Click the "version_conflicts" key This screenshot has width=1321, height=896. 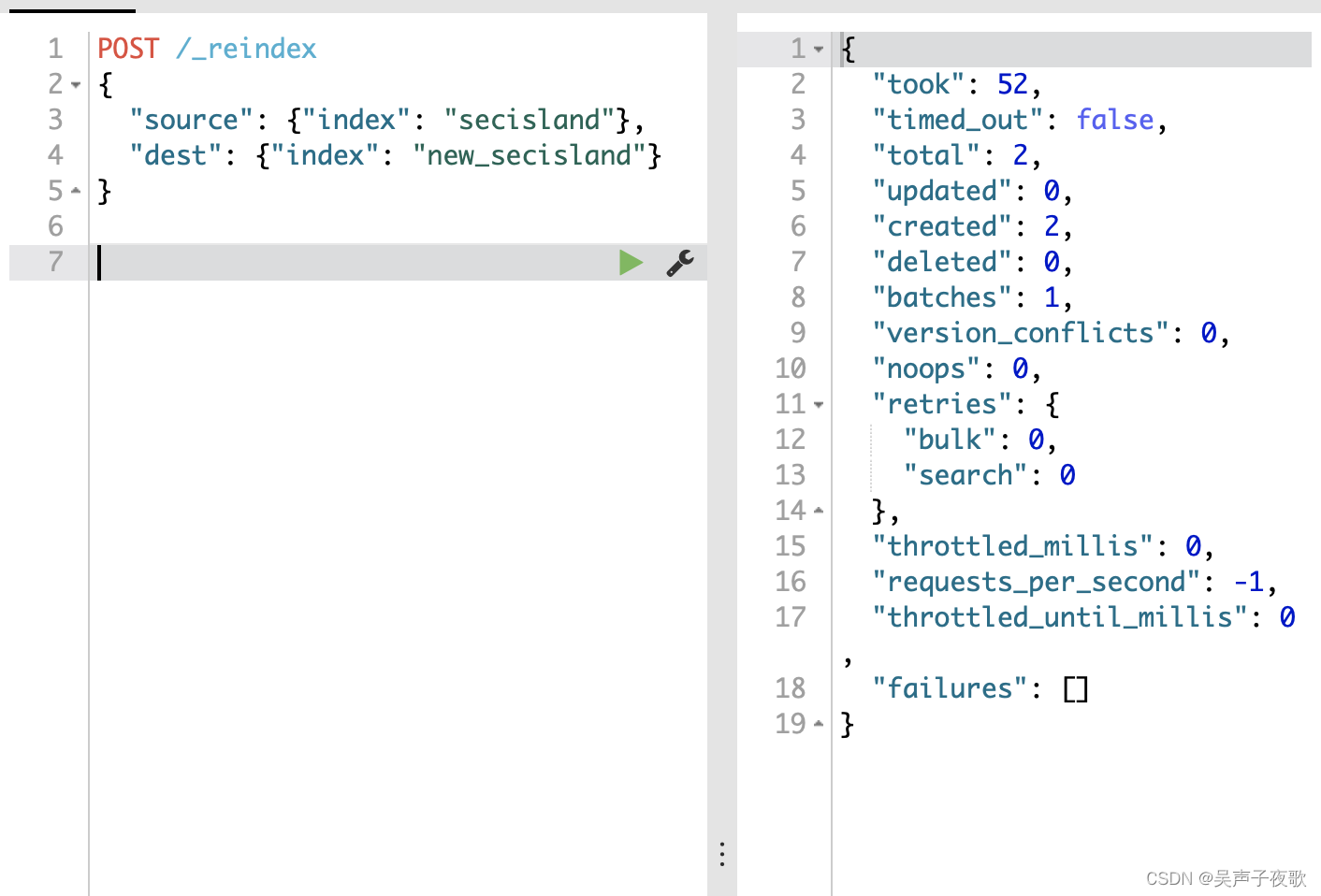tap(1021, 333)
